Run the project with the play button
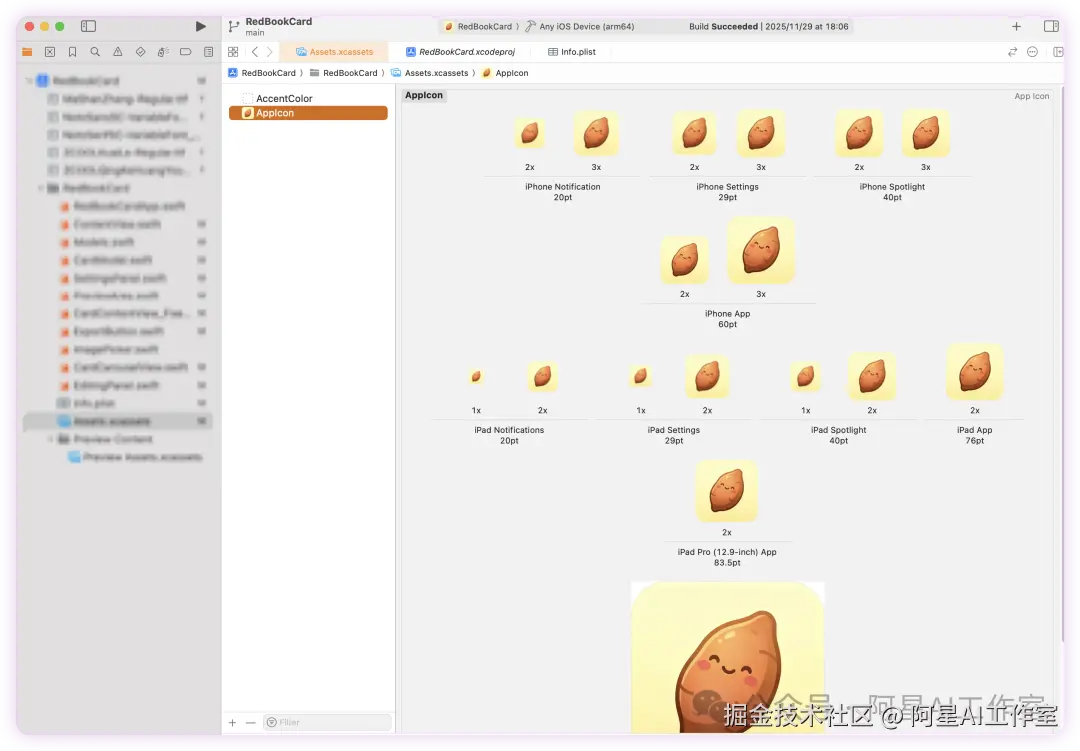Image resolution: width=1080 pixels, height=751 pixels. coord(200,26)
